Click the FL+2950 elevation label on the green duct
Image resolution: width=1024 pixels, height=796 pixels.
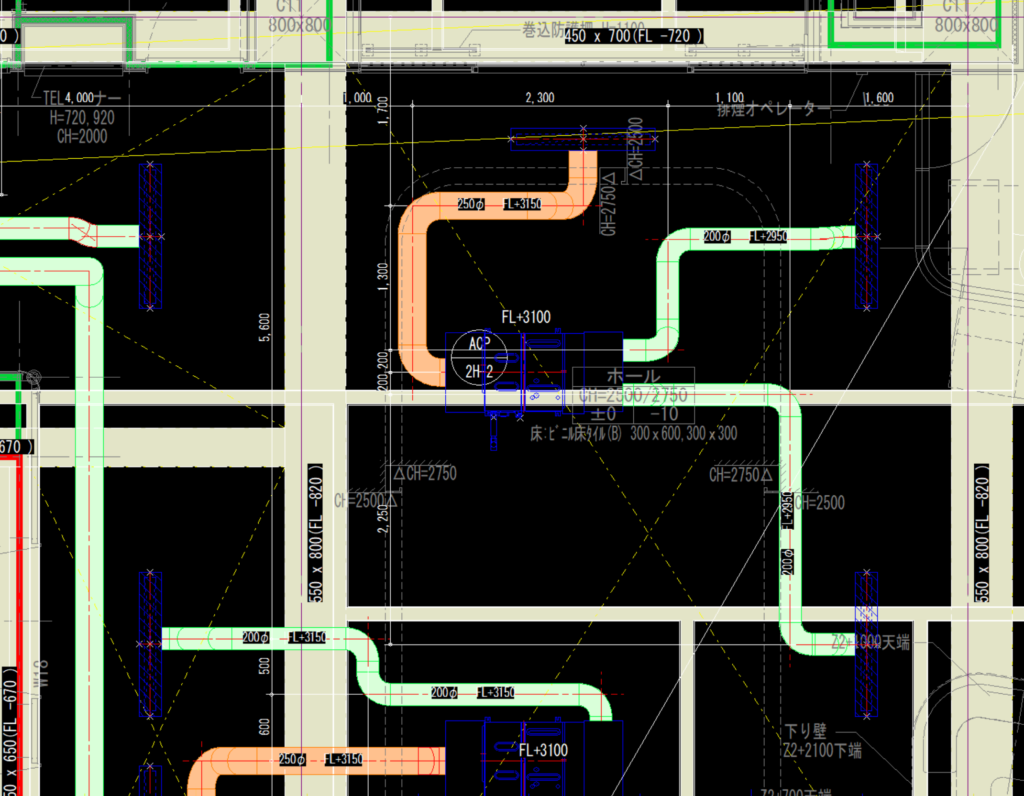[x=768, y=237]
